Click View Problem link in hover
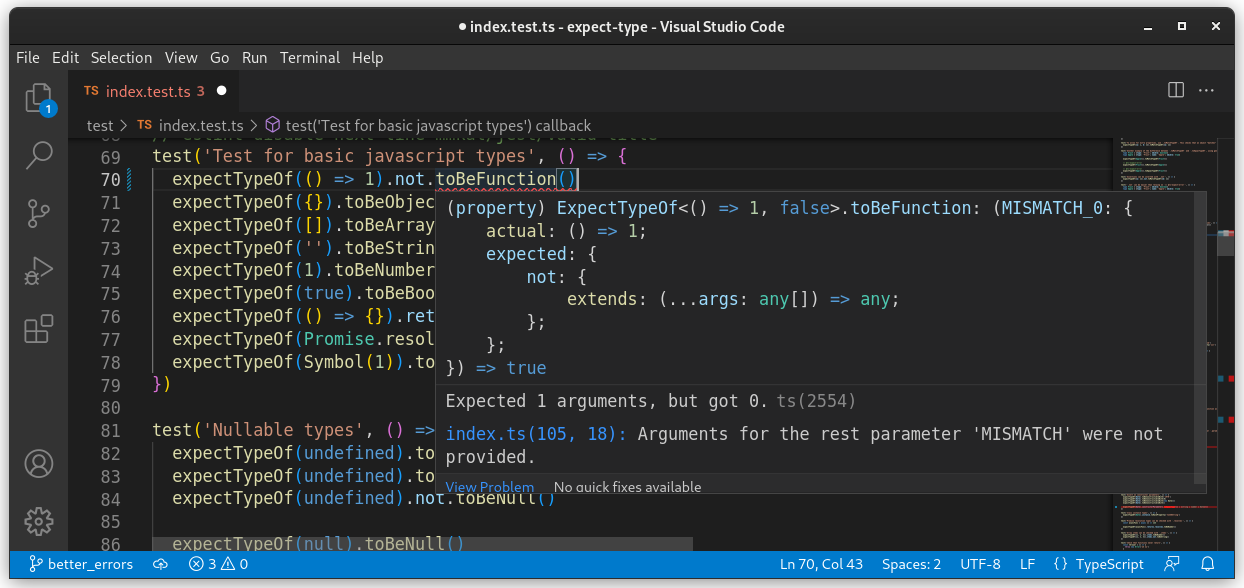1244x588 pixels. (x=489, y=487)
